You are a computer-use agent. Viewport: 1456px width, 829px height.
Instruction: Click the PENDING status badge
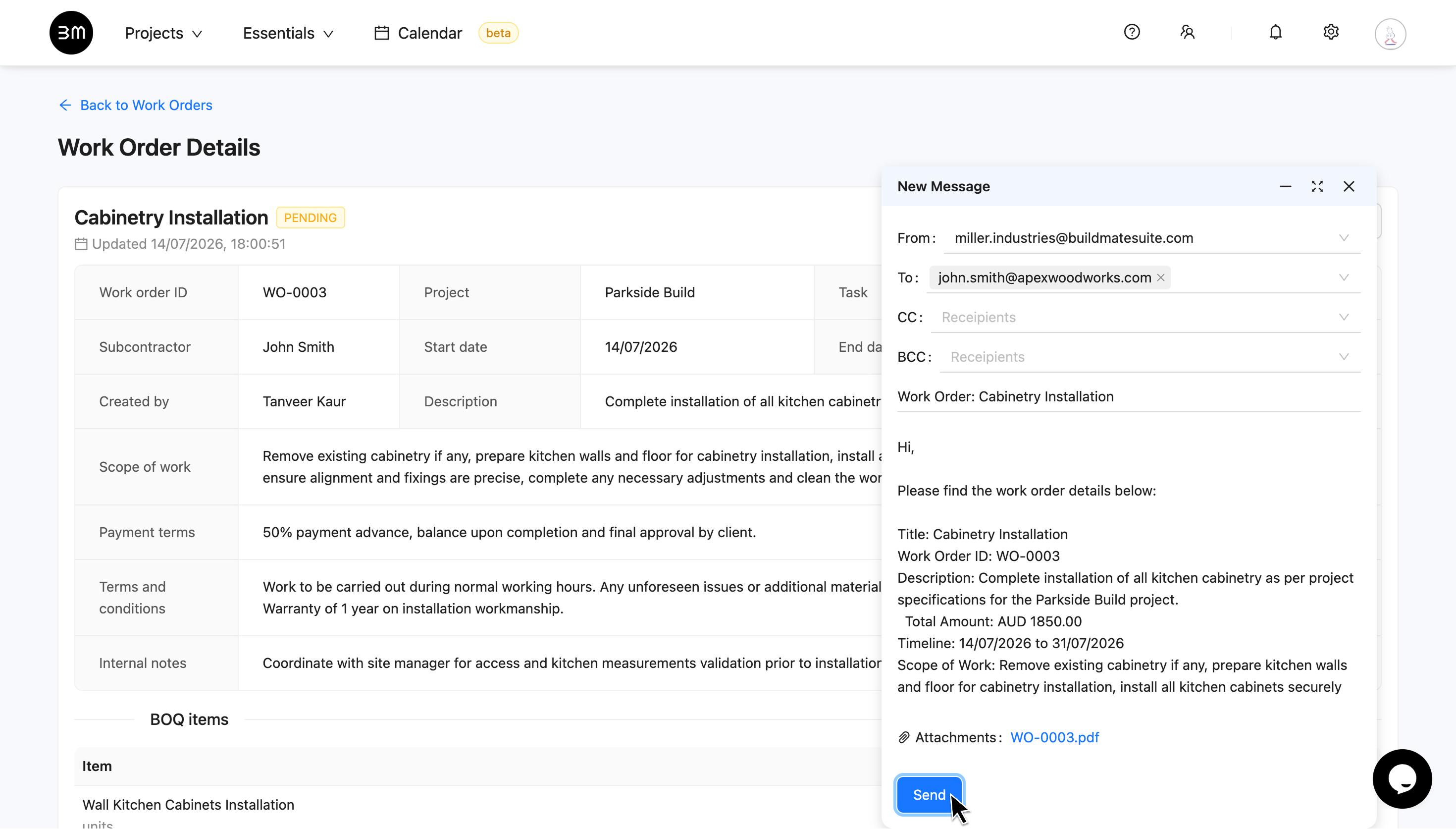[310, 218]
